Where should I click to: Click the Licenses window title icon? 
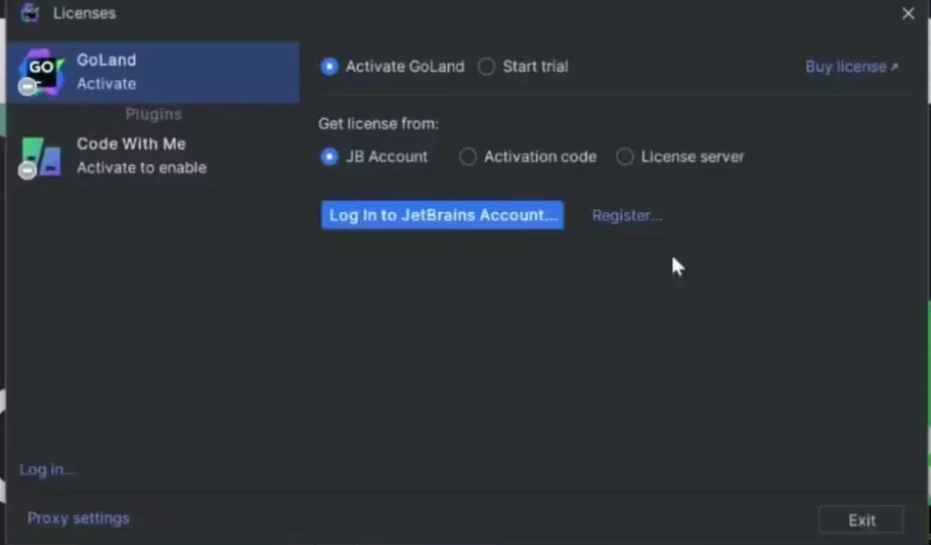click(29, 12)
